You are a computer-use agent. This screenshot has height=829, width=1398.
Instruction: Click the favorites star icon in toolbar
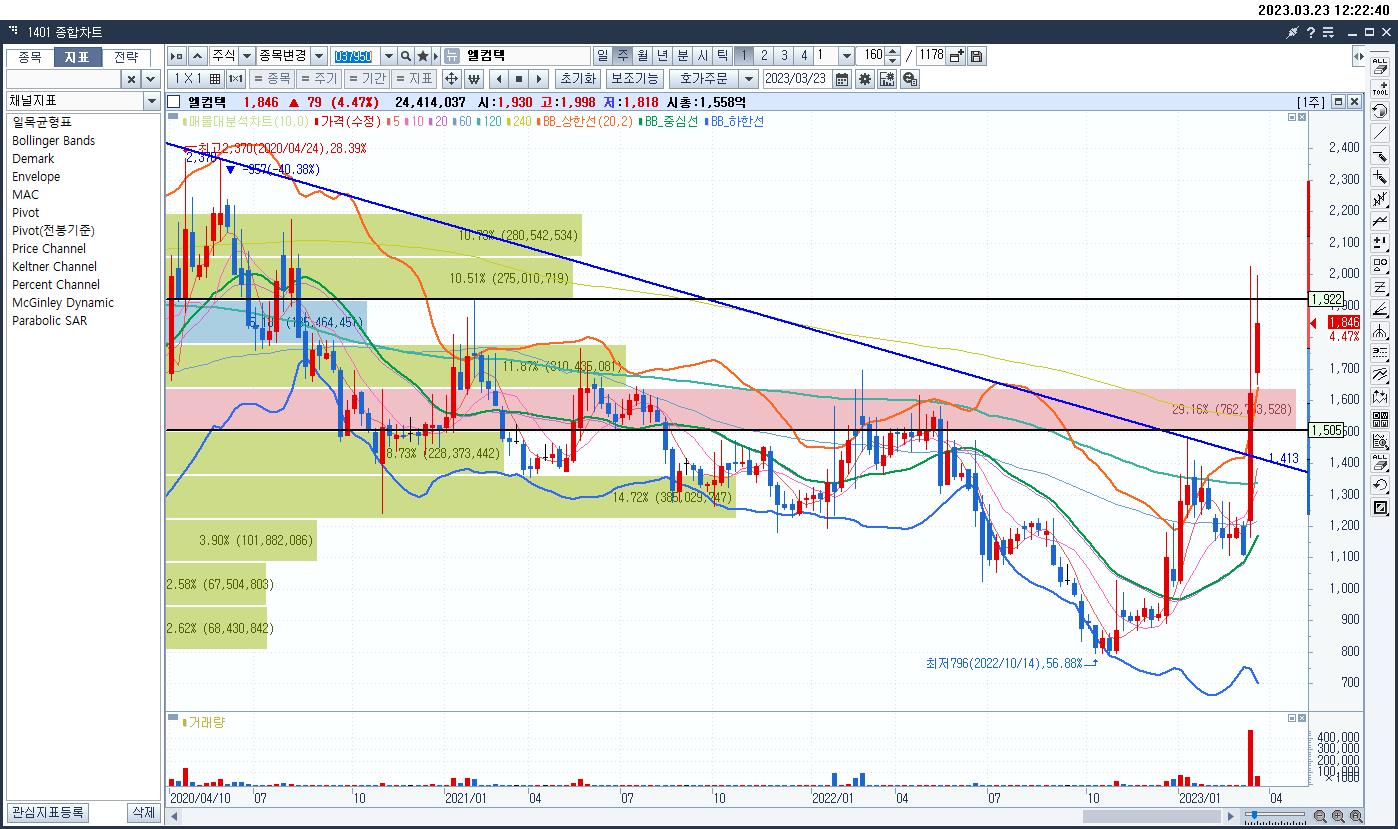[423, 56]
